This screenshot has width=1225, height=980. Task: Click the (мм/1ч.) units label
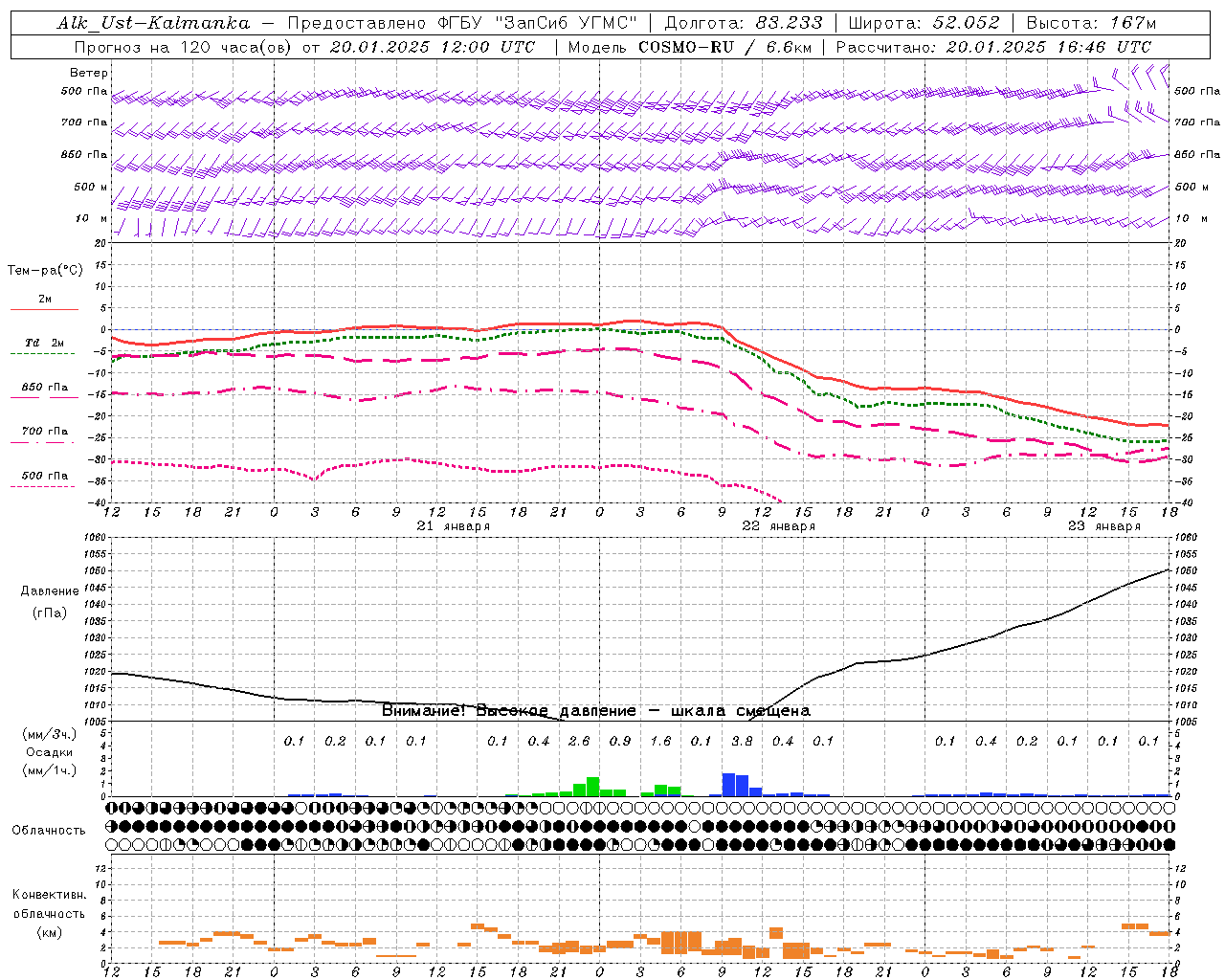(50, 770)
